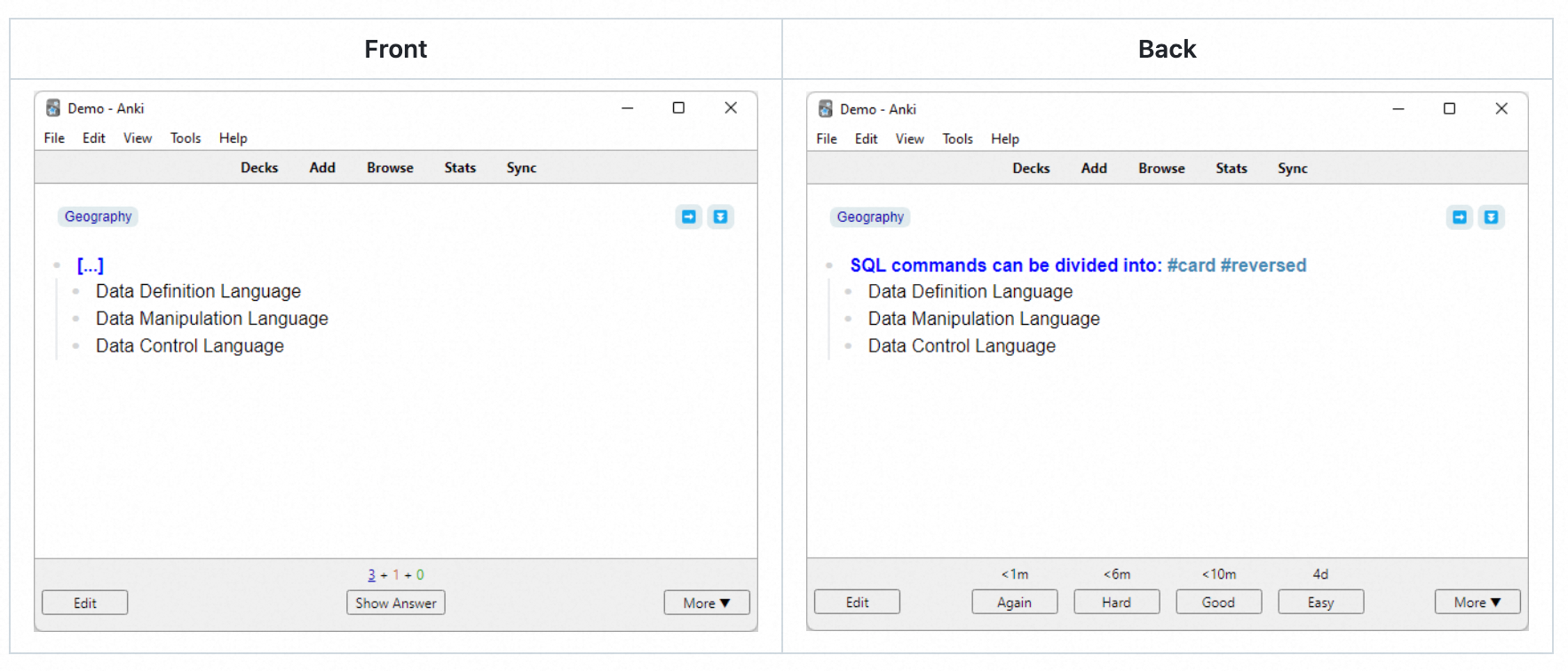Click the hidden [...] cloze placeholder
Image resolution: width=1568 pixels, height=671 pixels.
[x=91, y=265]
